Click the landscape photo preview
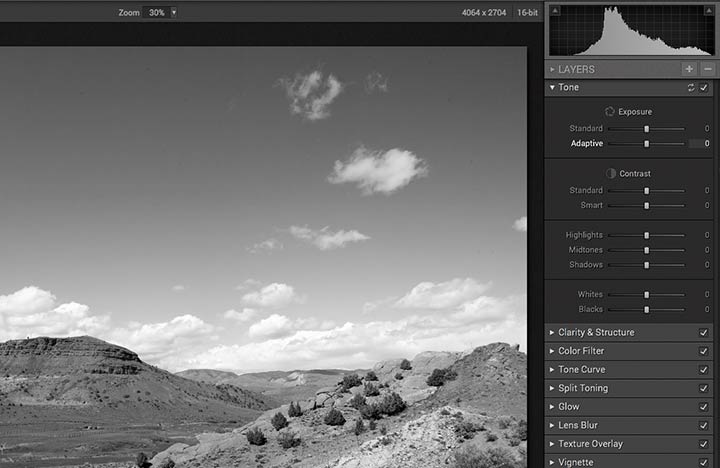This screenshot has width=720, height=468. [263, 257]
